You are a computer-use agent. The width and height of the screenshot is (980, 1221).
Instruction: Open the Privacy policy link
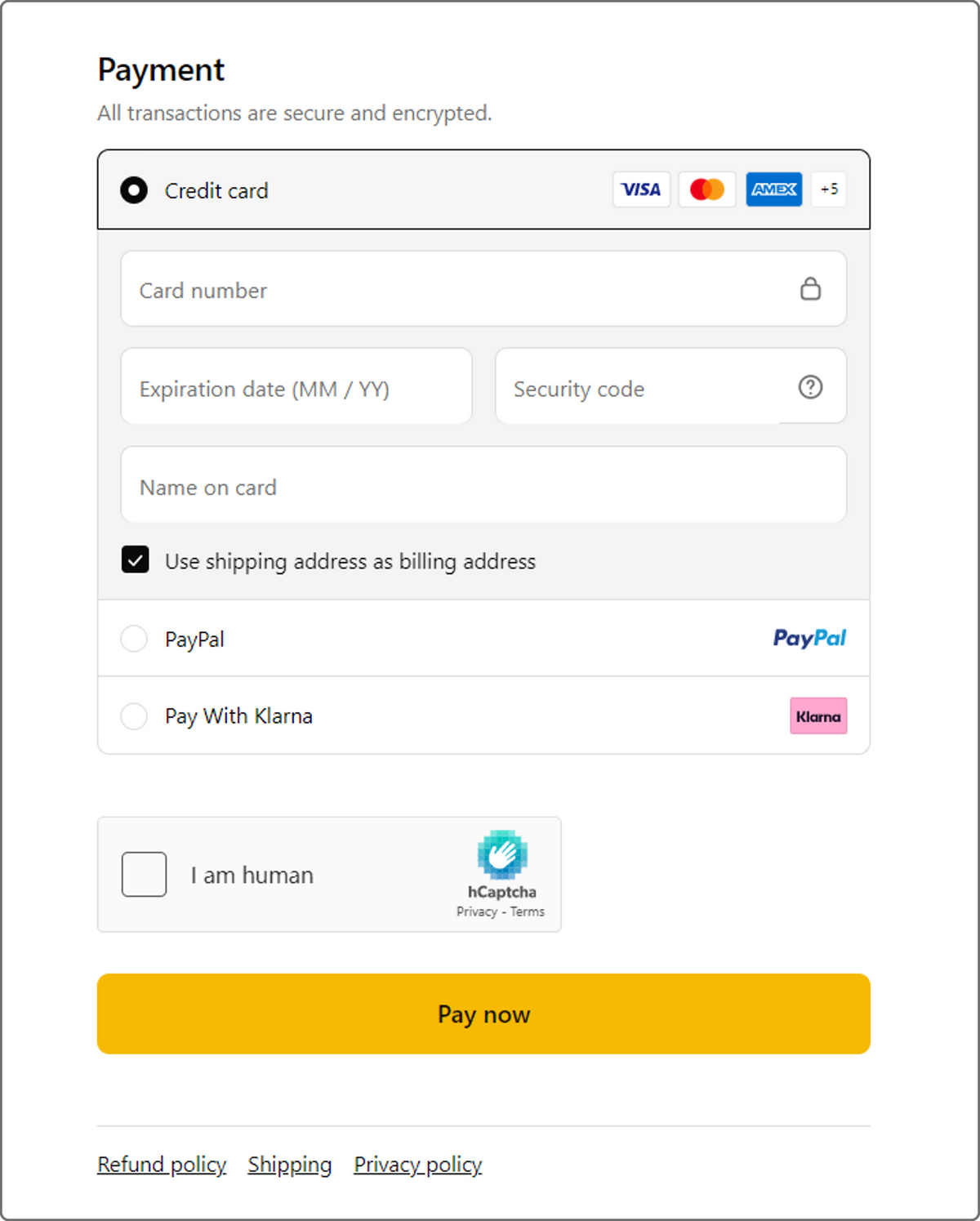[418, 1165]
